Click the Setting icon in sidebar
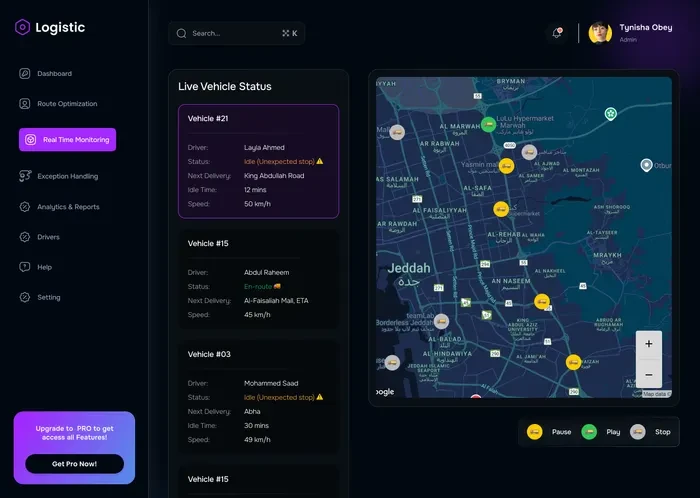The width and height of the screenshot is (700, 498). (25, 297)
